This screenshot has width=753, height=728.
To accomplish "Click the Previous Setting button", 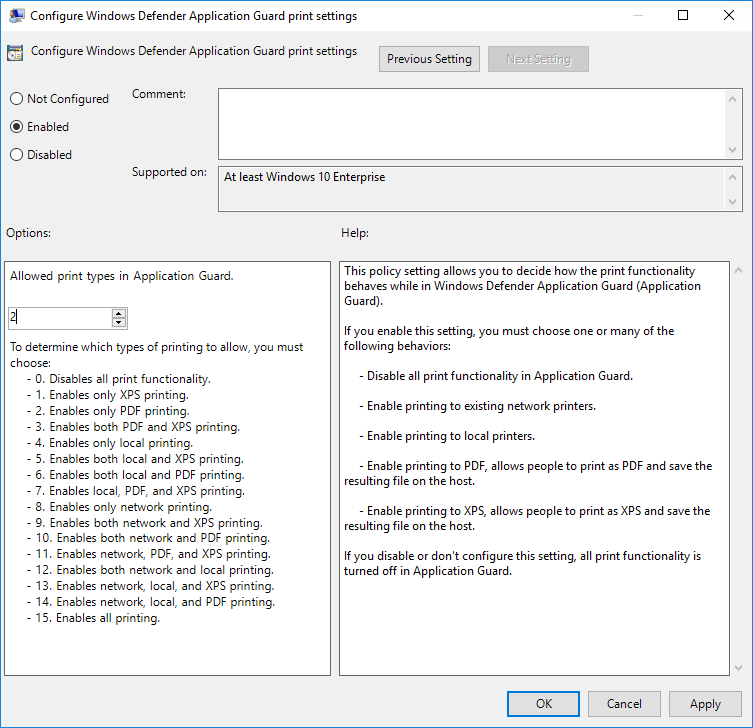I will [429, 59].
